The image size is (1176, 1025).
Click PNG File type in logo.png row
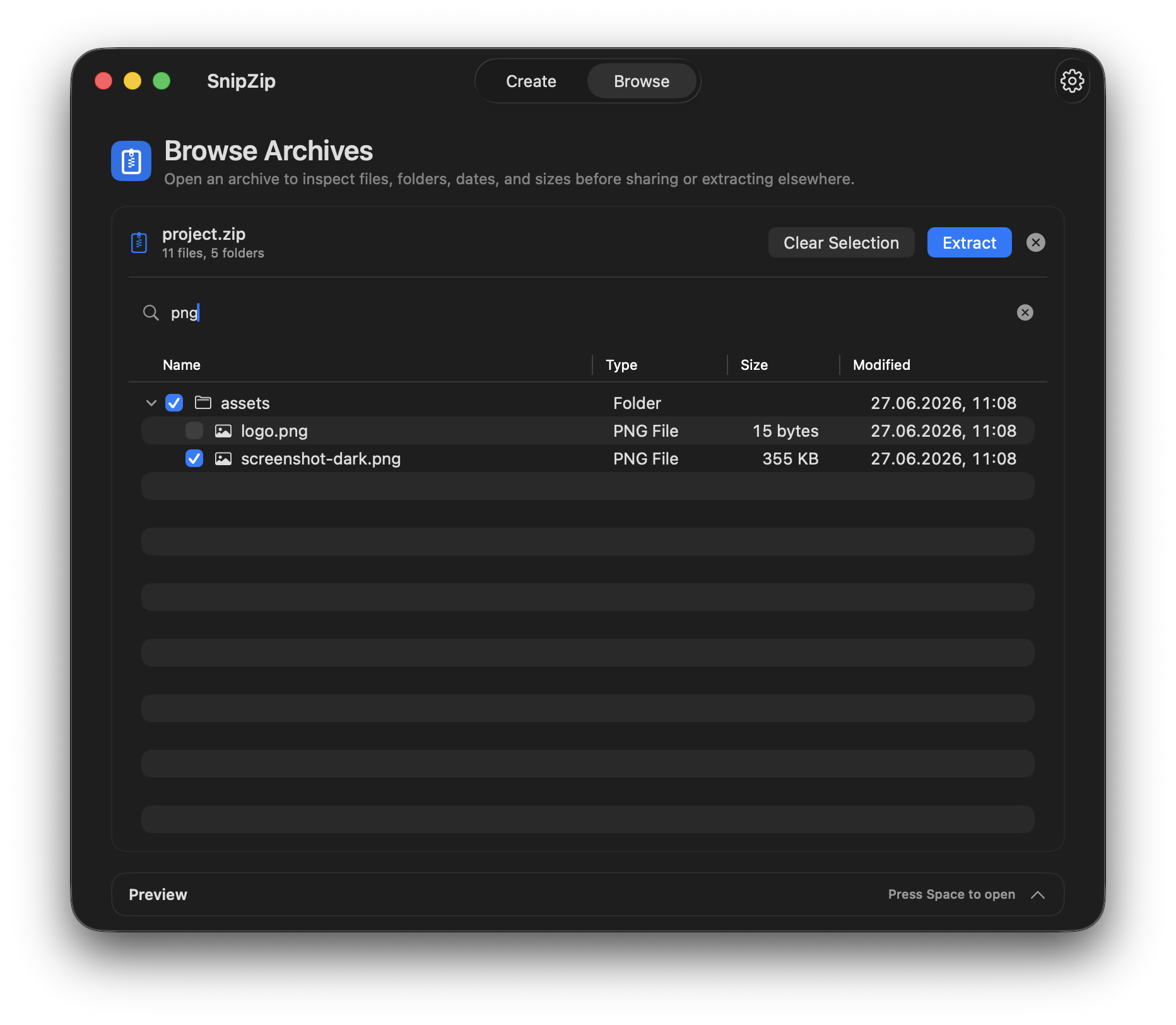click(645, 431)
